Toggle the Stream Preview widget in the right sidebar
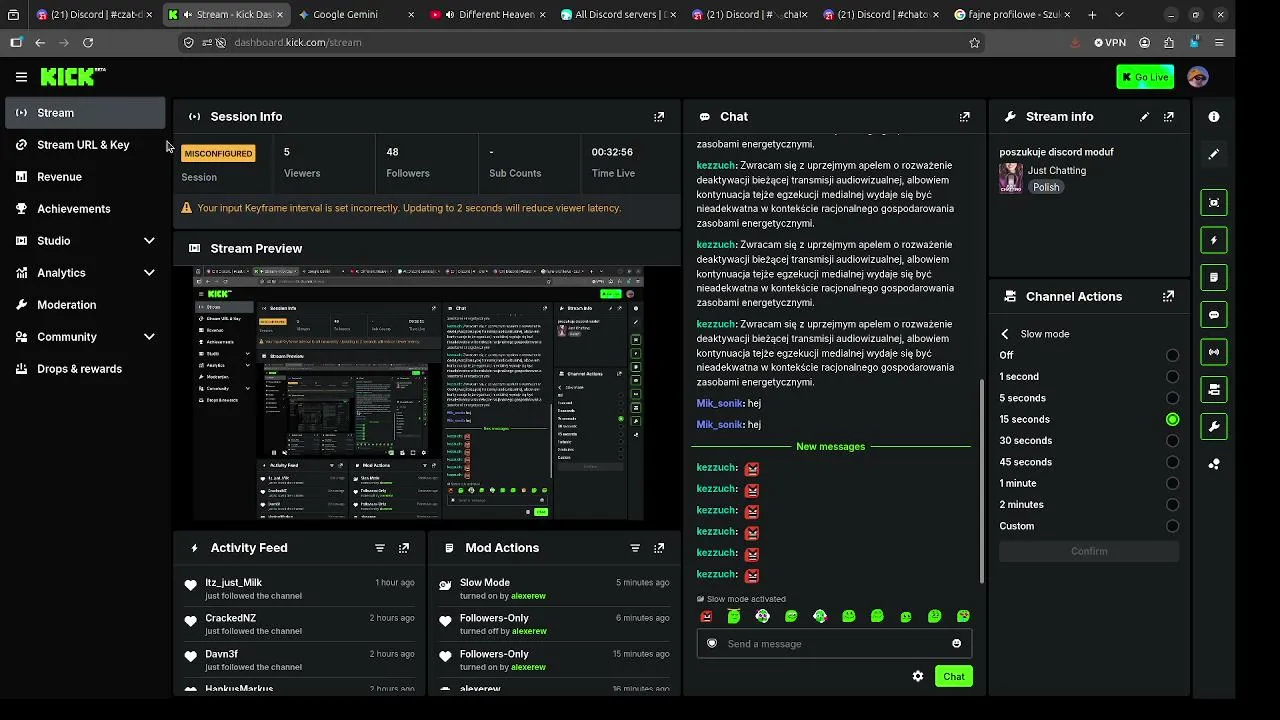 [x=1214, y=202]
